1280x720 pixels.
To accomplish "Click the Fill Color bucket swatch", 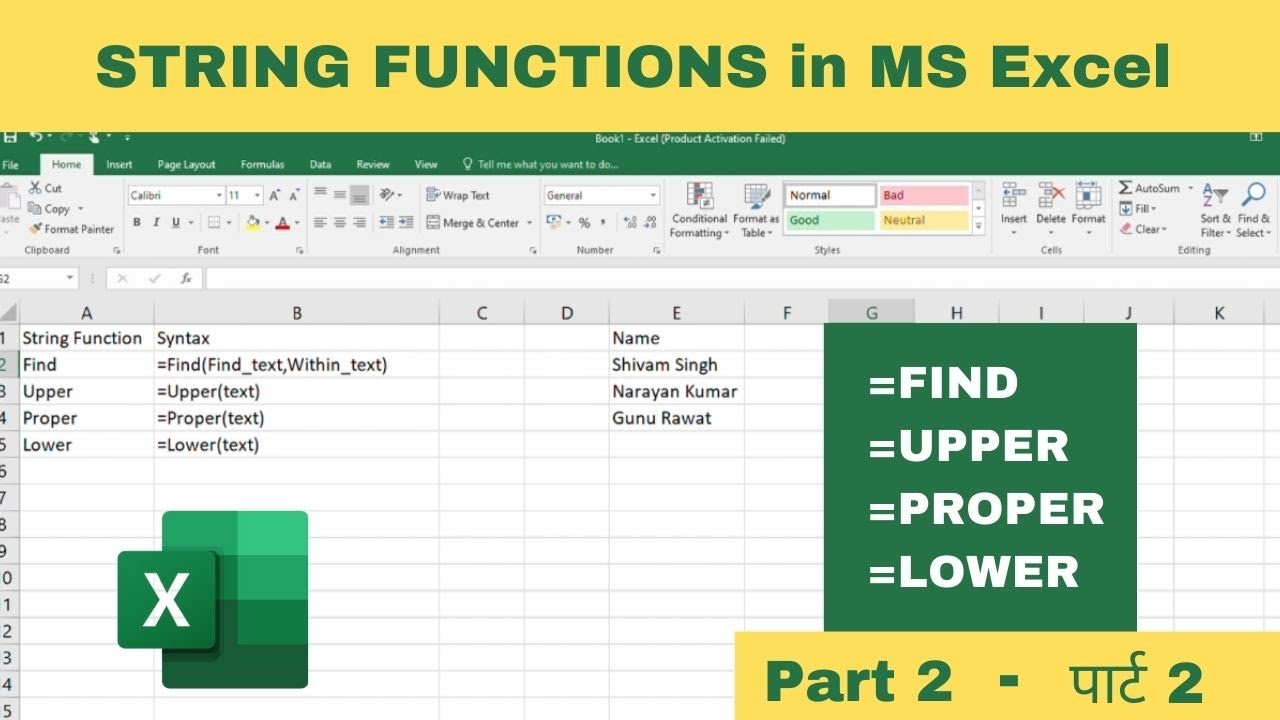I will click(253, 223).
